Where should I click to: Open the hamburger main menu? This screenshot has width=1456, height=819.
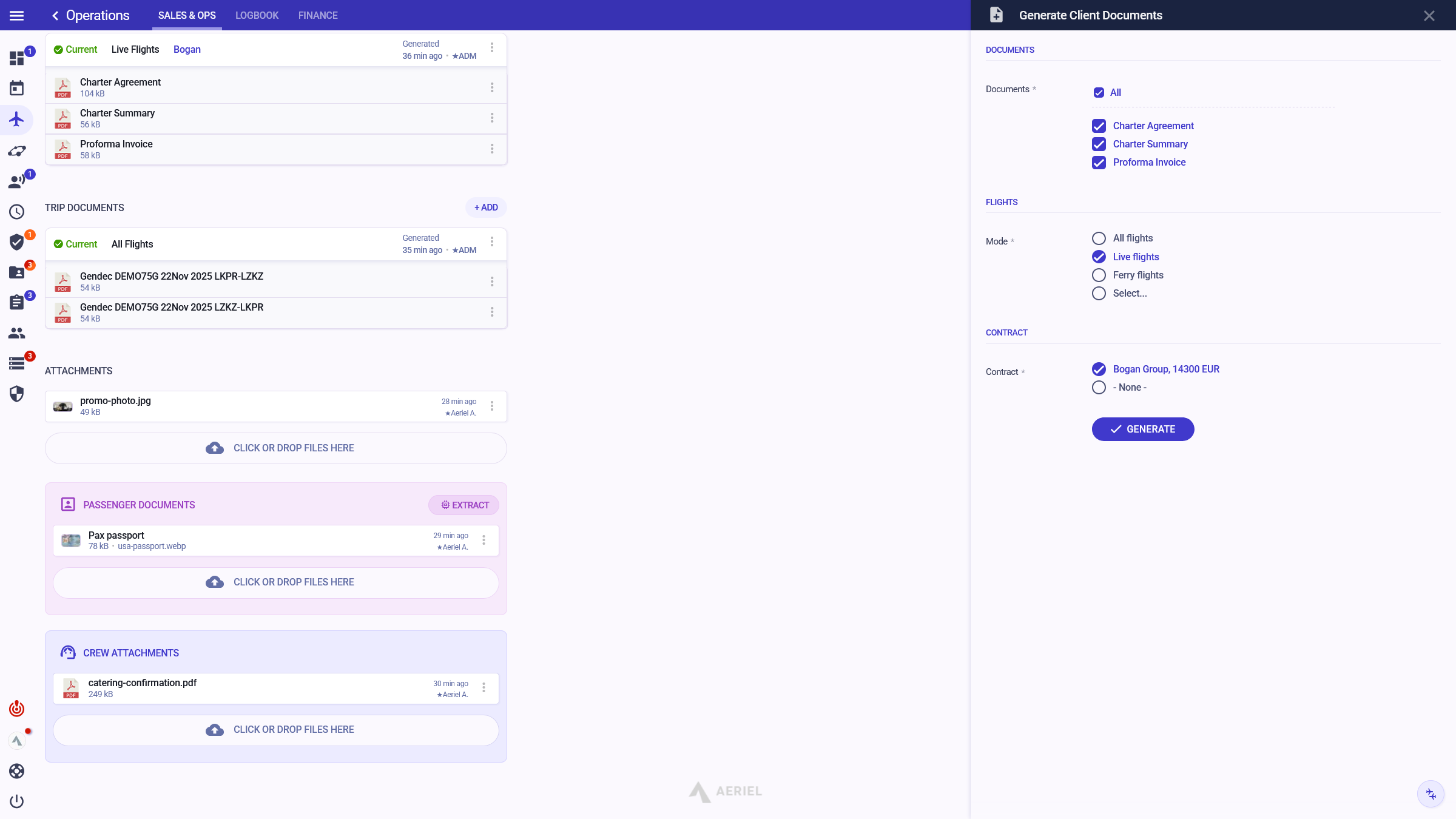(17, 16)
